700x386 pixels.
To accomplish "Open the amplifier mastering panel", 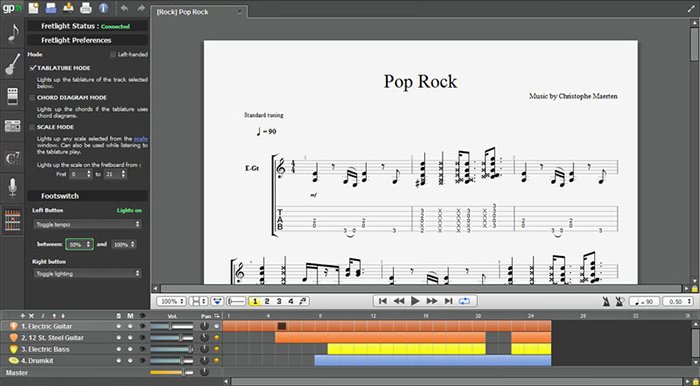I will (x=12, y=127).
